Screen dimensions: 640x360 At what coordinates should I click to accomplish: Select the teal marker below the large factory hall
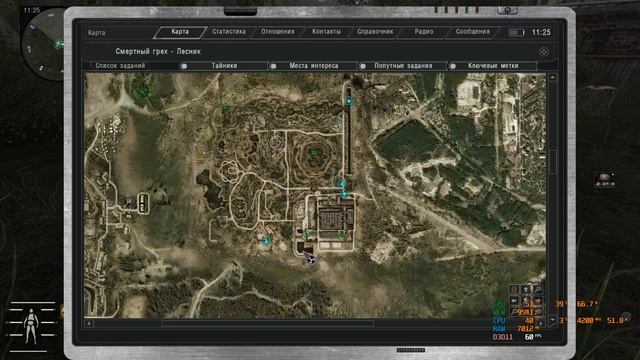(x=341, y=236)
